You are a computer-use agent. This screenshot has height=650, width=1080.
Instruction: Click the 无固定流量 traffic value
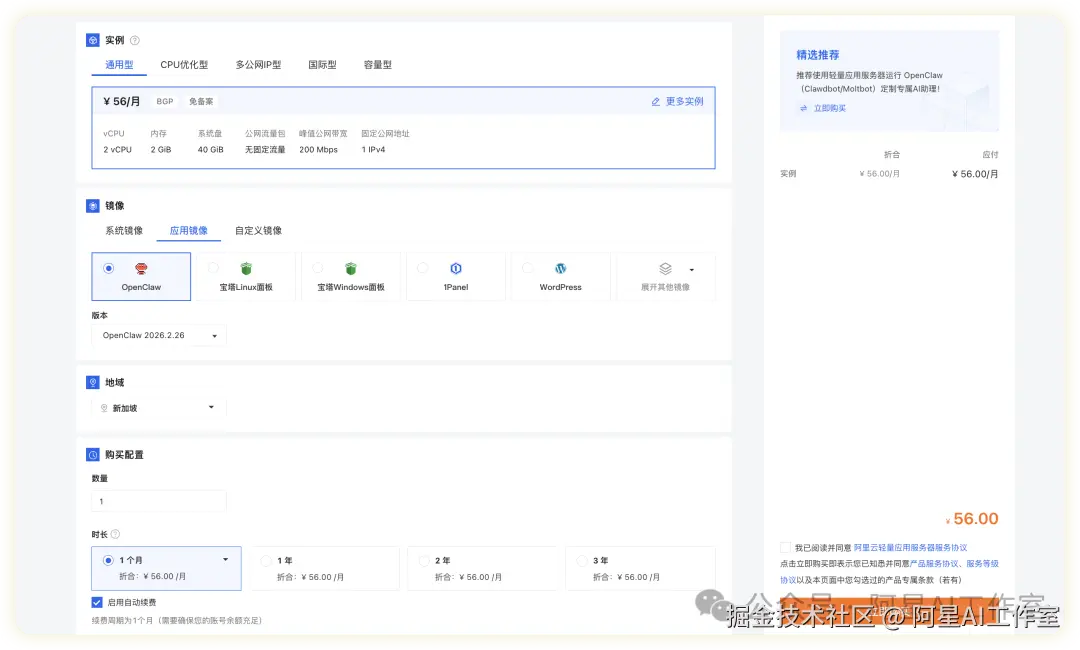265,149
